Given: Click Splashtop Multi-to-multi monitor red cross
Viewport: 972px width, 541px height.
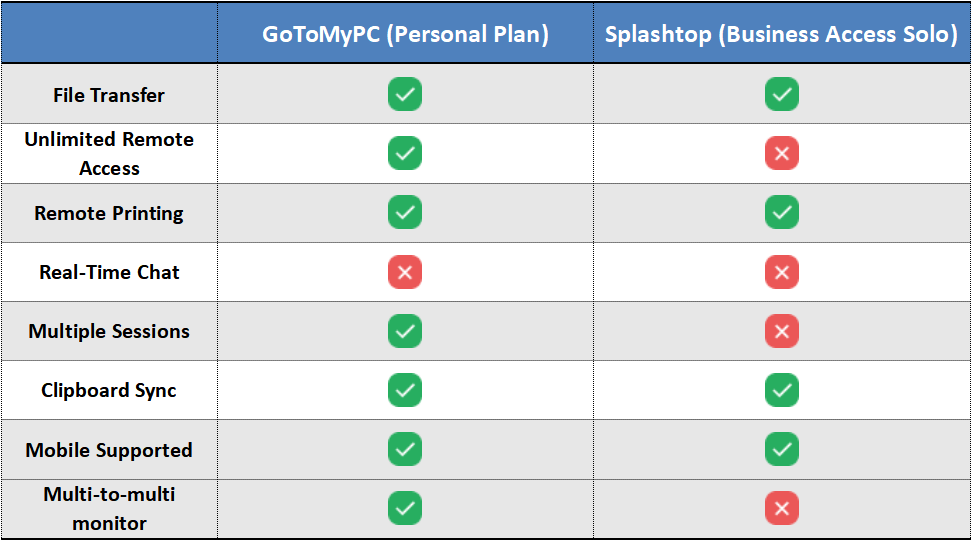Looking at the screenshot, I should coord(782,508).
